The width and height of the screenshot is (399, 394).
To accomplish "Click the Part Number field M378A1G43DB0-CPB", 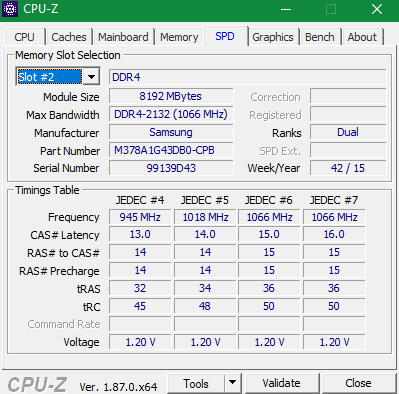I will click(171, 150).
